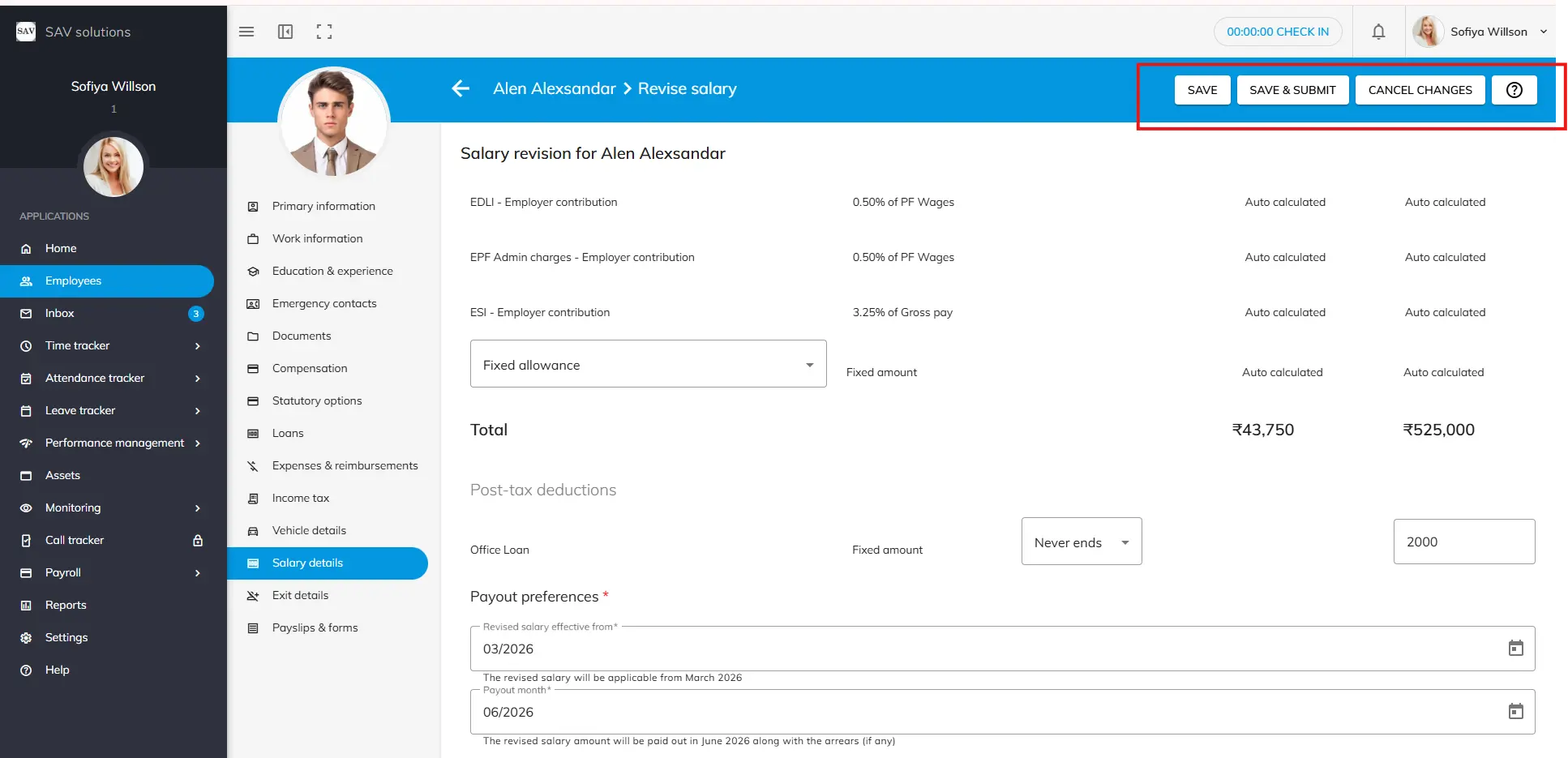Screen dimensions: 1568x758
Task: Click the help question mark icon
Action: [1514, 90]
